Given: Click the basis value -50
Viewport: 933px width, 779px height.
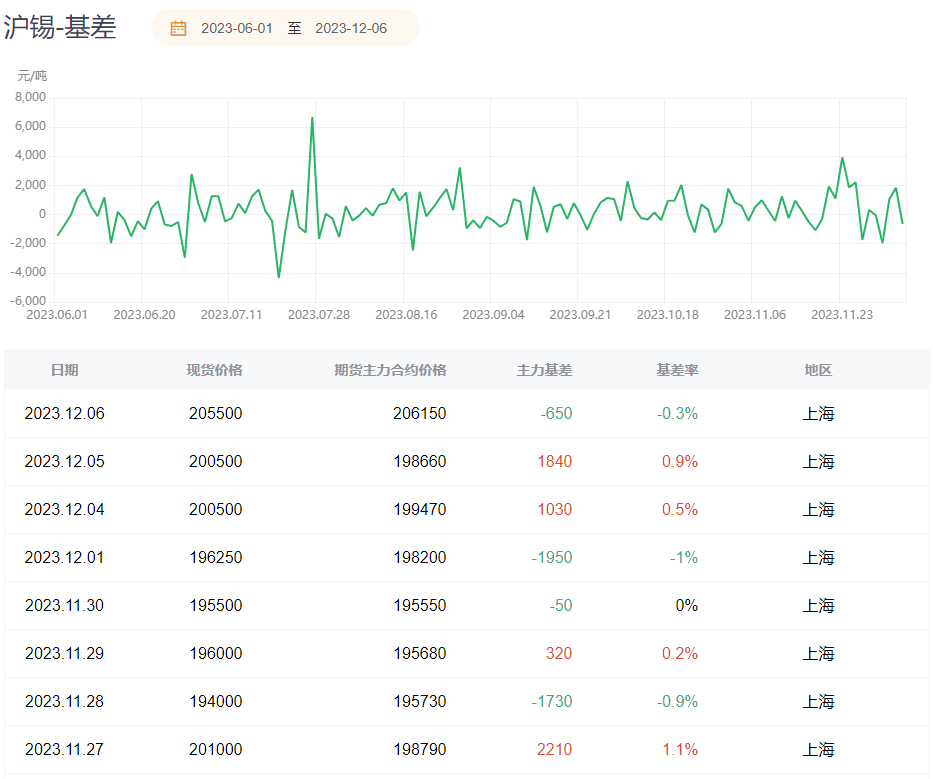Looking at the screenshot, I should click(561, 606).
